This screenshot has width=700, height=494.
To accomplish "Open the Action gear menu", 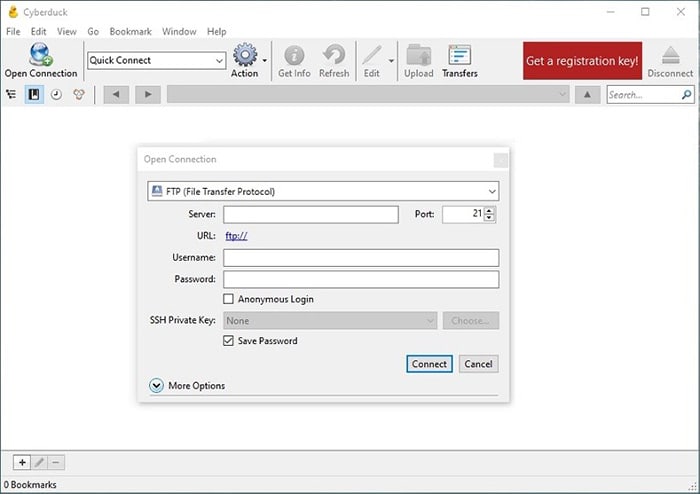I will (245, 55).
